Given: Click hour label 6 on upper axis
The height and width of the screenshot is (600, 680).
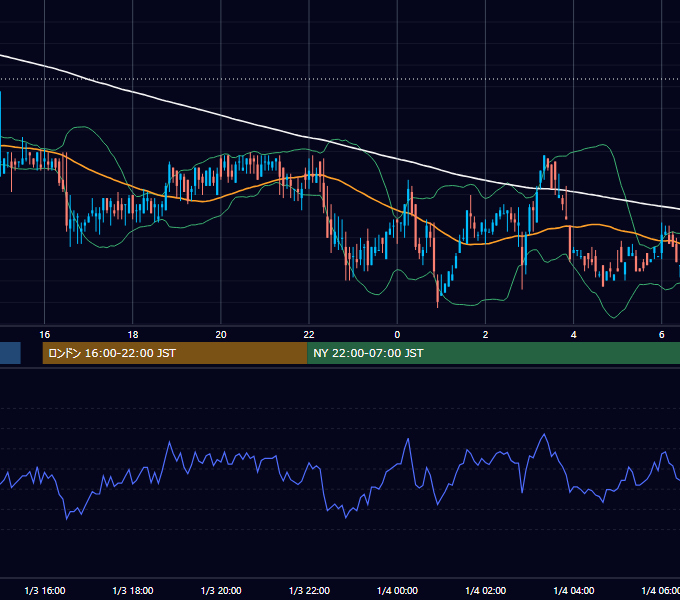Looking at the screenshot, I should [x=661, y=335].
